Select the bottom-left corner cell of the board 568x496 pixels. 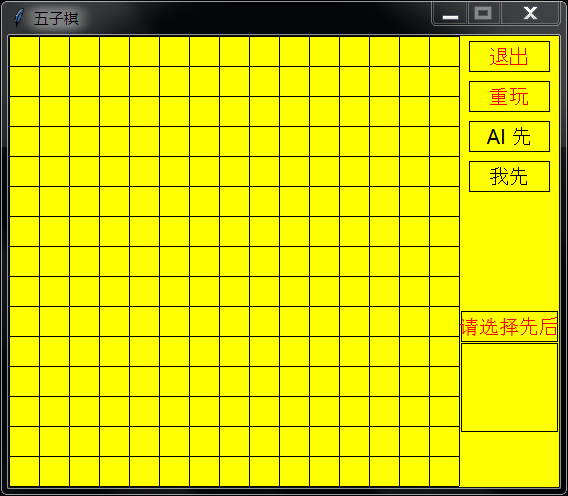point(24,471)
